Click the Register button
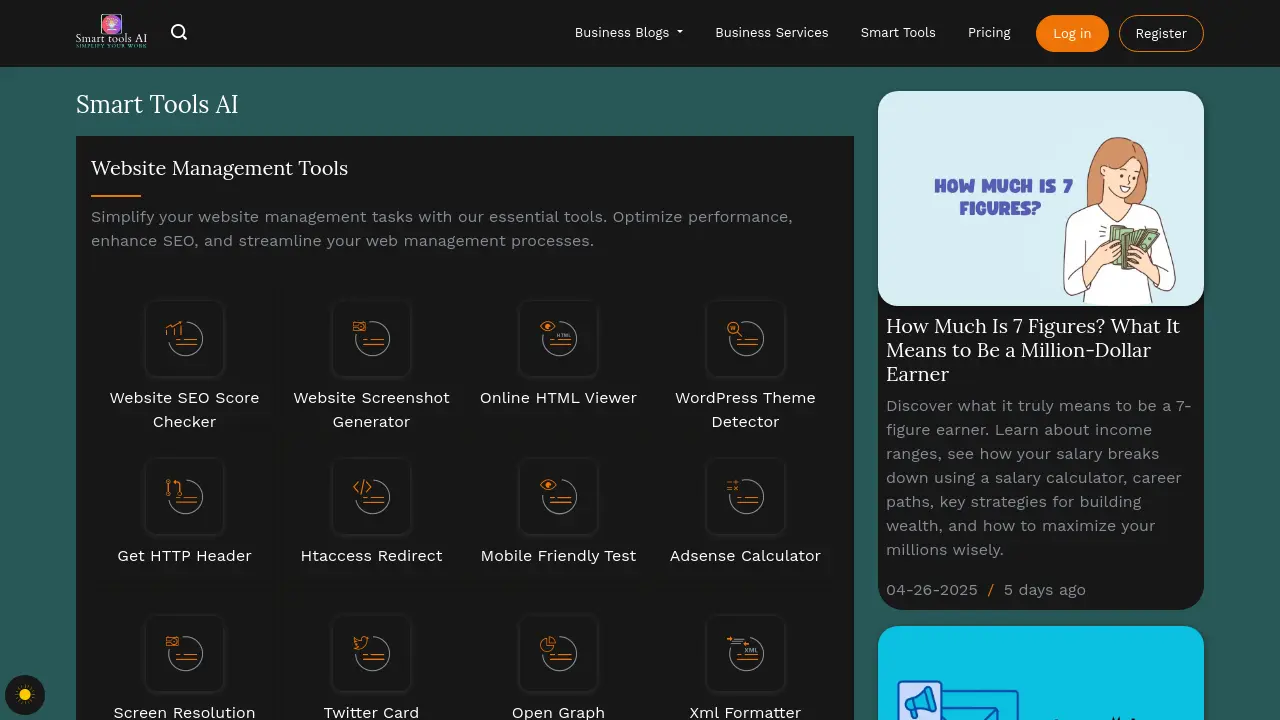Viewport: 1280px width, 720px height. [x=1161, y=33]
